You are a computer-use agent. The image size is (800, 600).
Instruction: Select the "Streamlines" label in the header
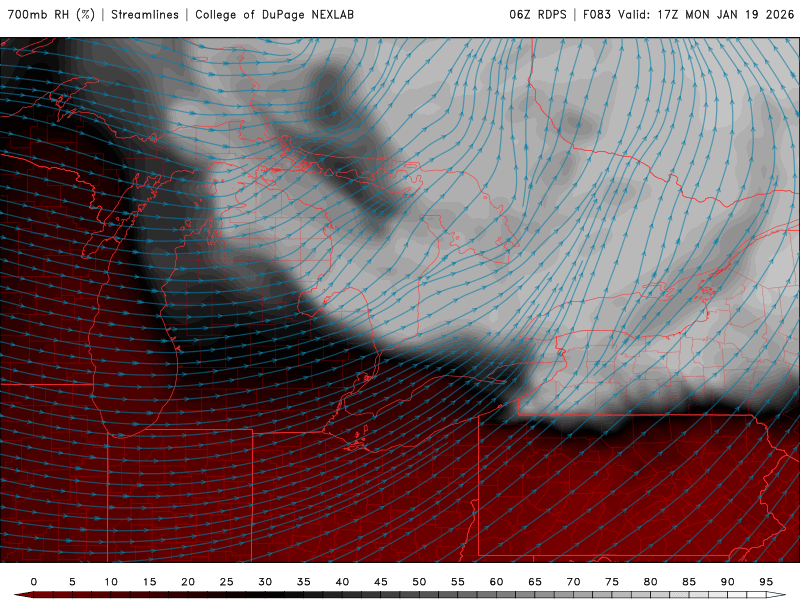click(145, 14)
